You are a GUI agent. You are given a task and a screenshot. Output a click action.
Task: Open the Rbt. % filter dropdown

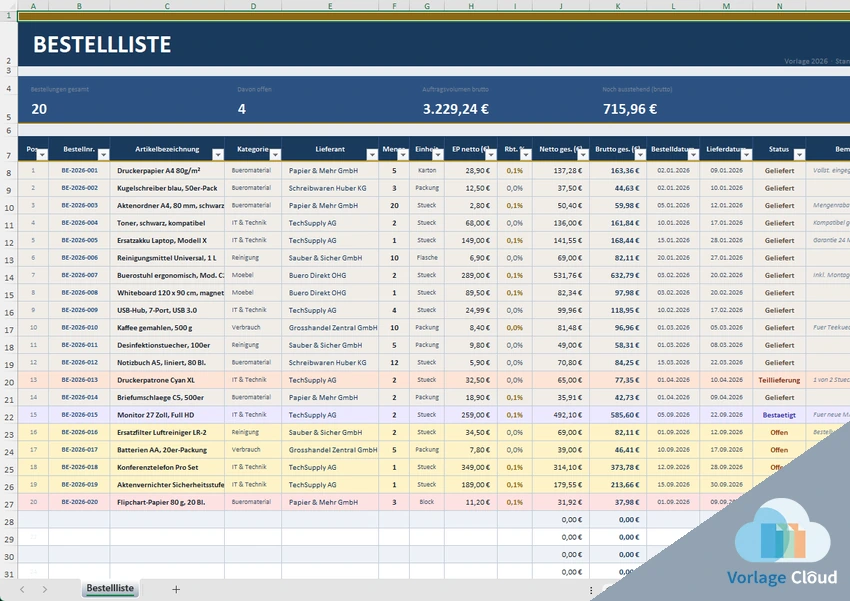tap(526, 155)
